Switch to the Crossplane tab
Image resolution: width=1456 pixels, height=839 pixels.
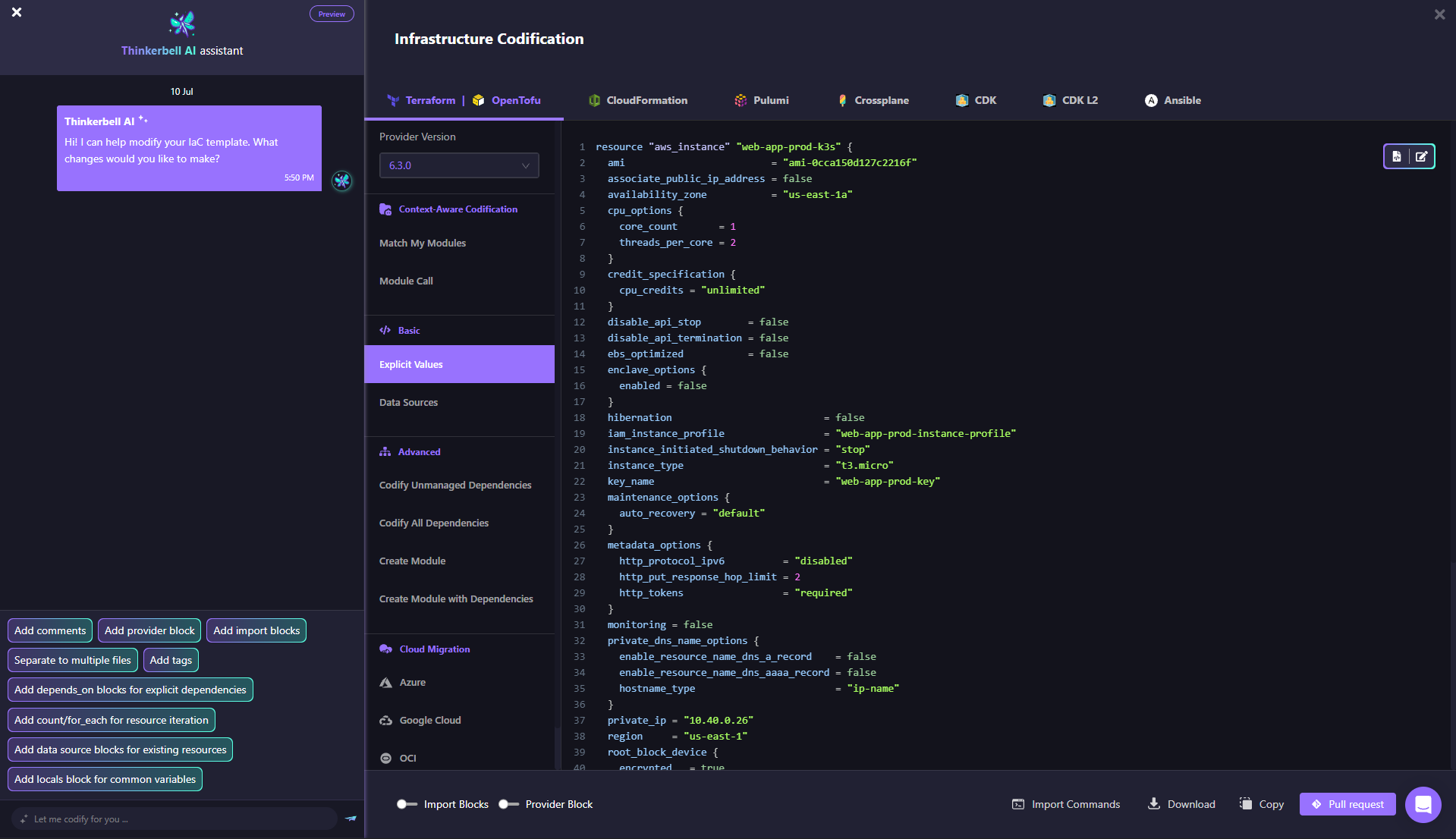pos(873,100)
